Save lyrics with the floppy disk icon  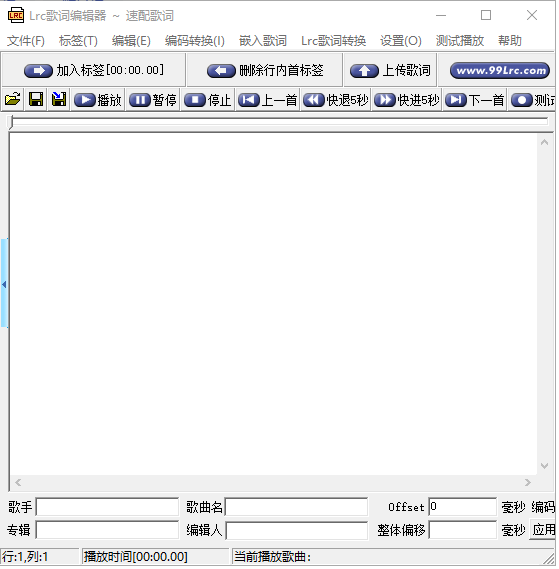pos(36,99)
